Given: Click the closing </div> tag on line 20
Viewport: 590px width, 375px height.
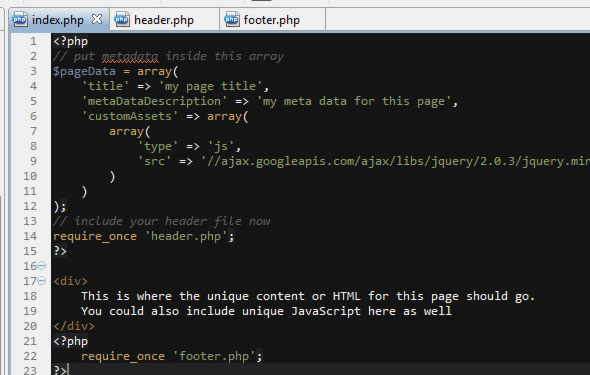Looking at the screenshot, I should (74, 326).
